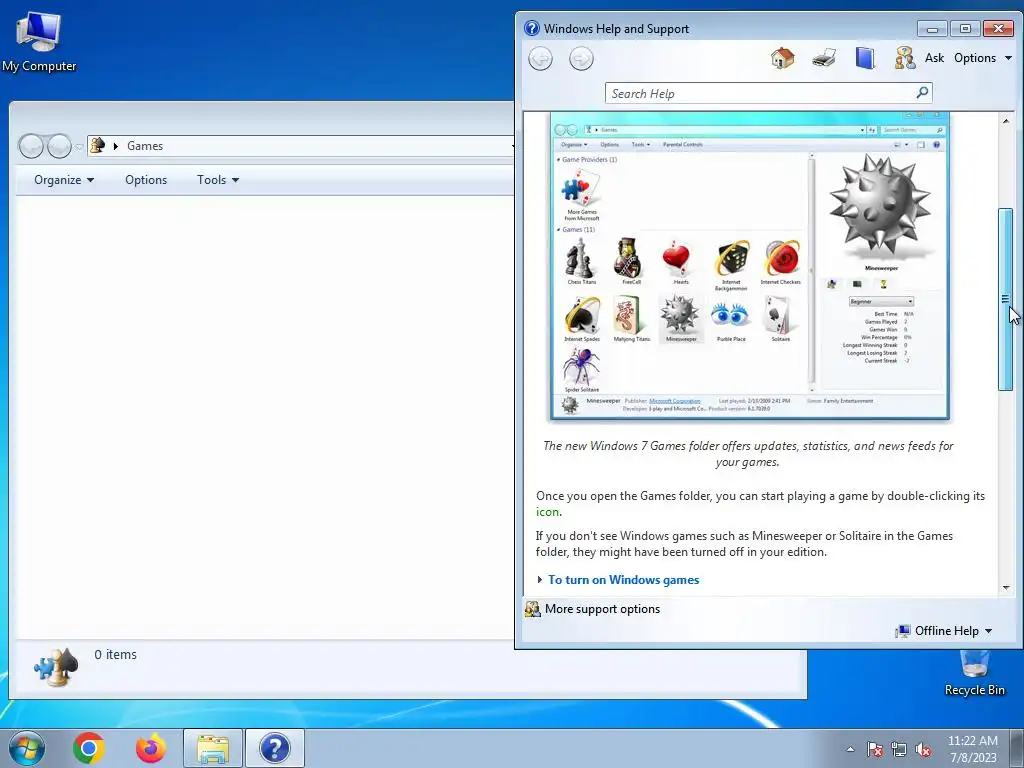This screenshot has height=768, width=1024.
Task: Open Organize dropdown in Games window
Action: 64,180
